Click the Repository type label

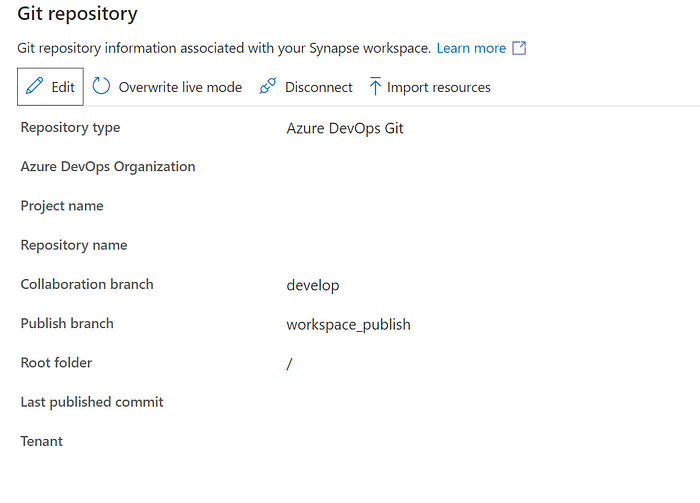71,128
